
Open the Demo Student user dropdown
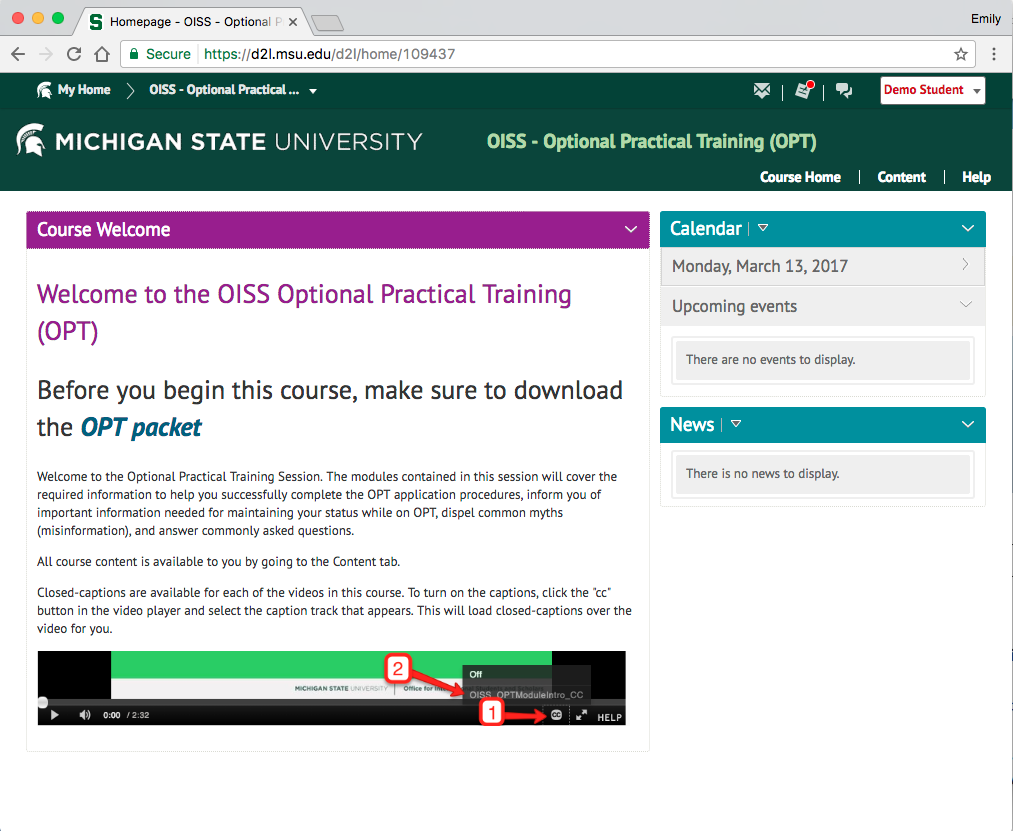click(932, 90)
